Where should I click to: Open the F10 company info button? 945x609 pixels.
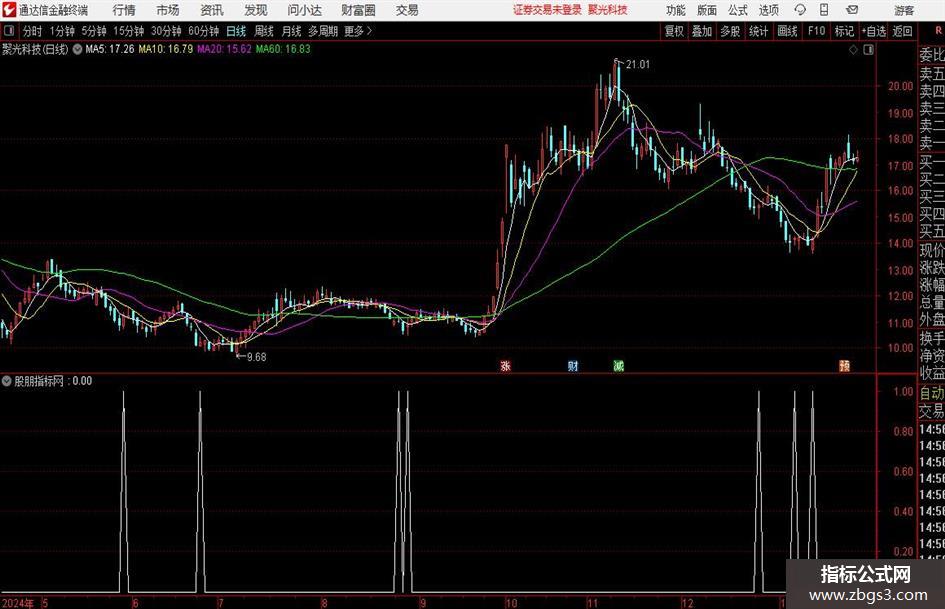pyautogui.click(x=816, y=31)
